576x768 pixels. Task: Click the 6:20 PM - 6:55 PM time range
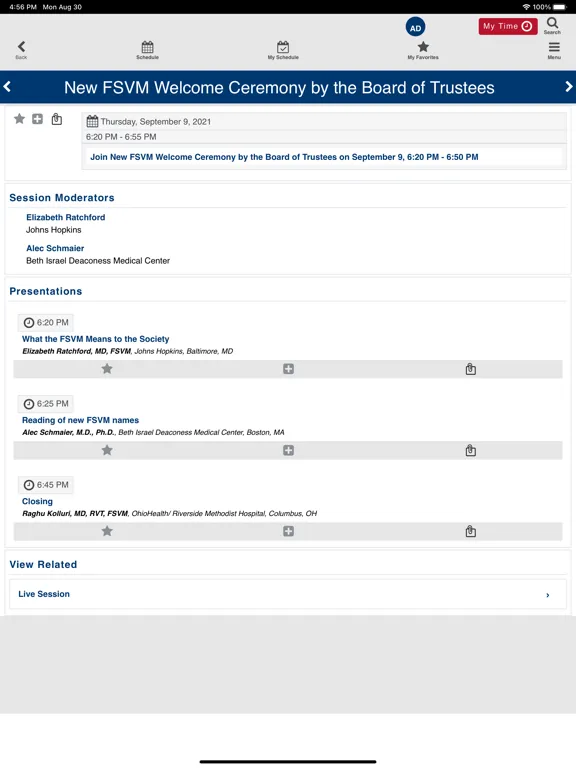tap(121, 137)
